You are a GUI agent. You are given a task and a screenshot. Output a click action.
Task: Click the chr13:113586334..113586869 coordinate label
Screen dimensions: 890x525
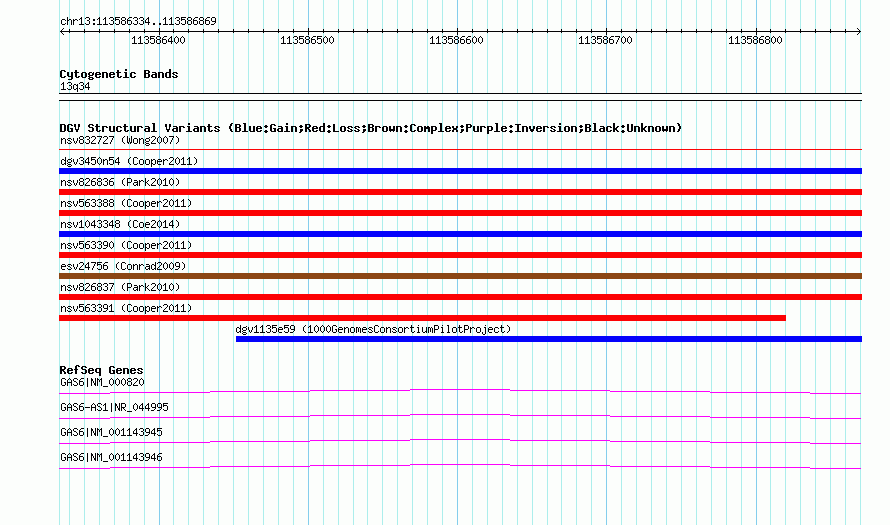[138, 22]
